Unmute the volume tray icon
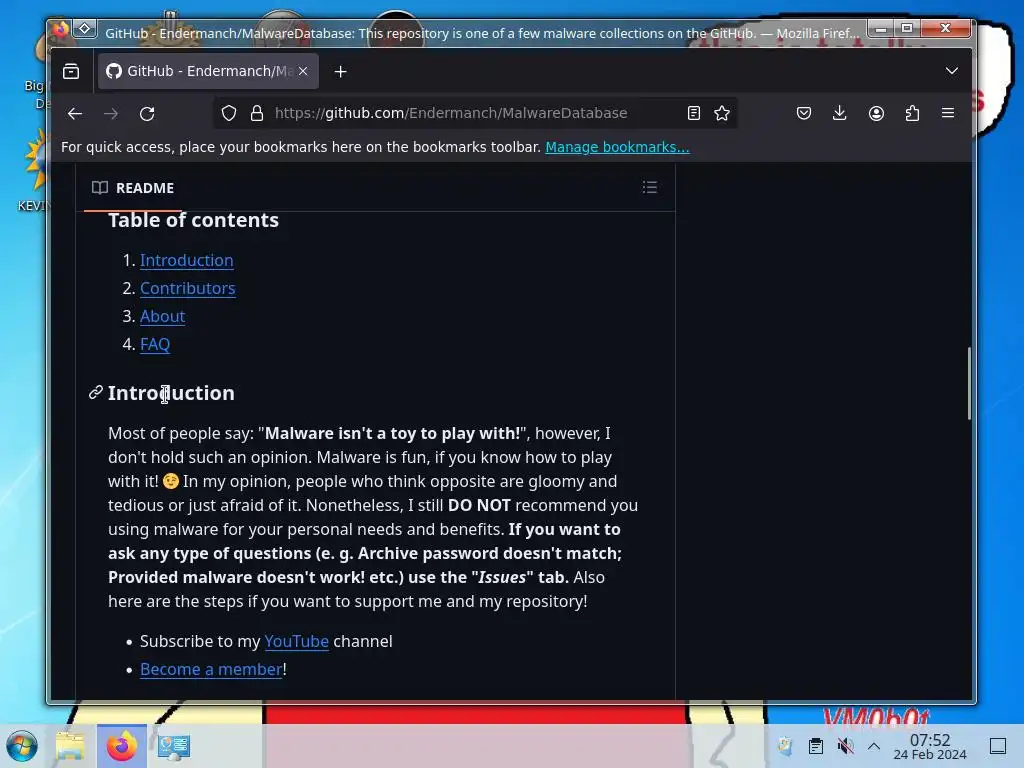Screen dimensions: 1024x768 [845, 746]
